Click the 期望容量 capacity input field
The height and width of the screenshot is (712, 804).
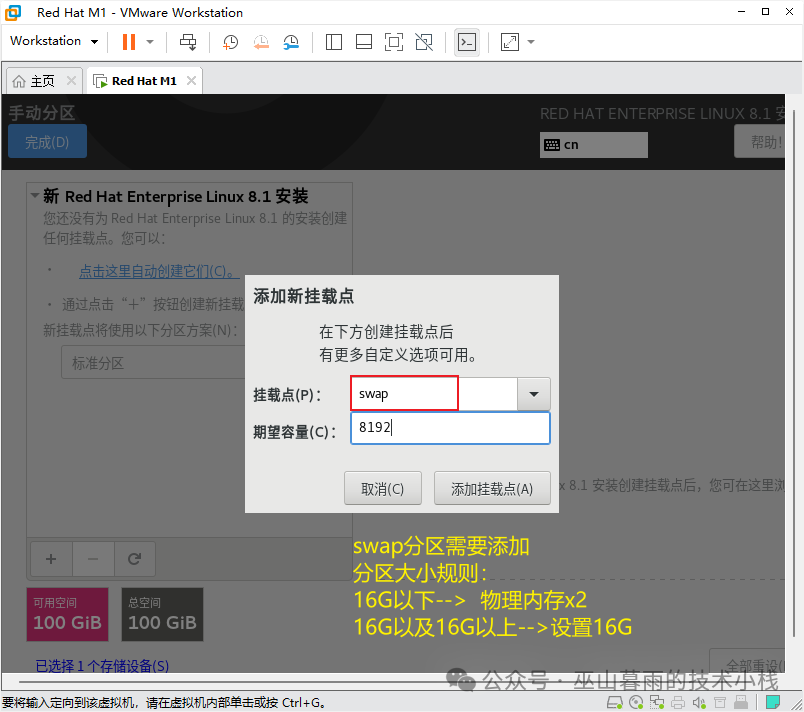point(449,428)
